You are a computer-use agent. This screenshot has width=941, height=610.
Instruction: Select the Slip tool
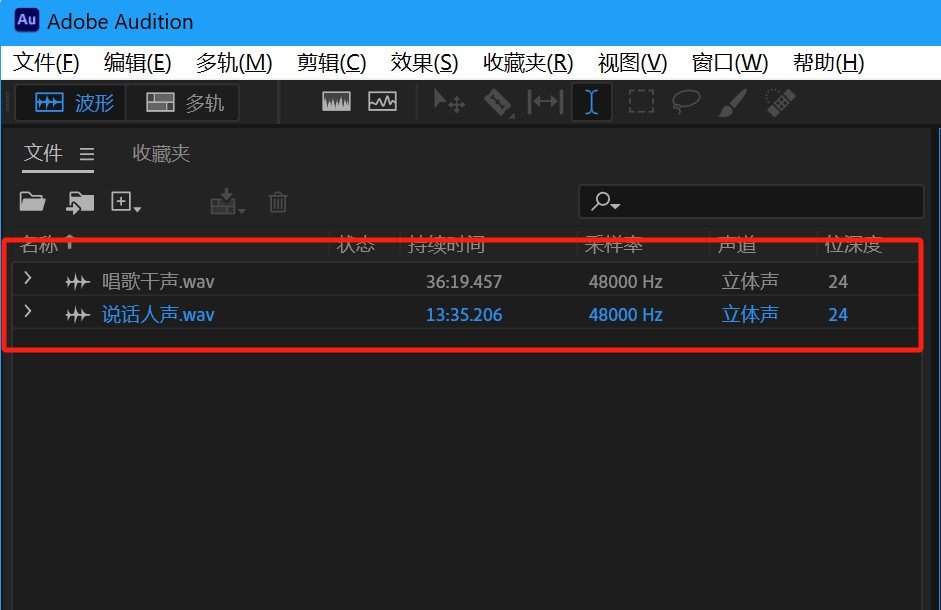point(545,102)
